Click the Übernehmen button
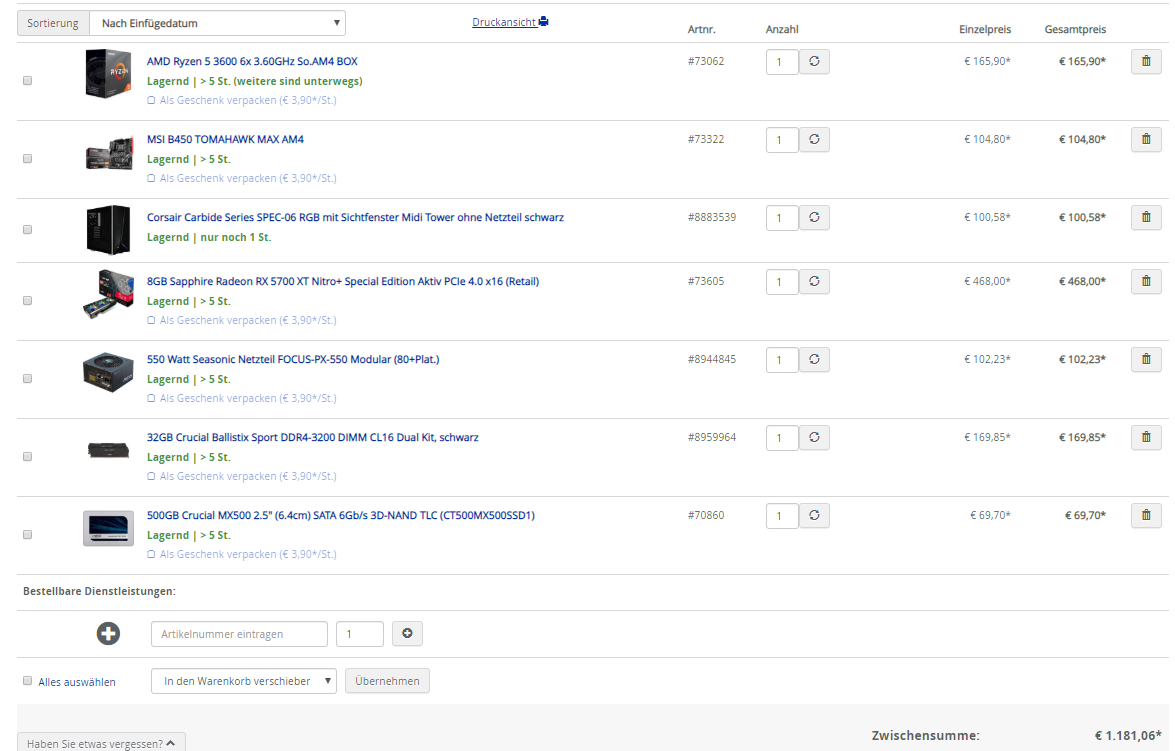 point(387,681)
